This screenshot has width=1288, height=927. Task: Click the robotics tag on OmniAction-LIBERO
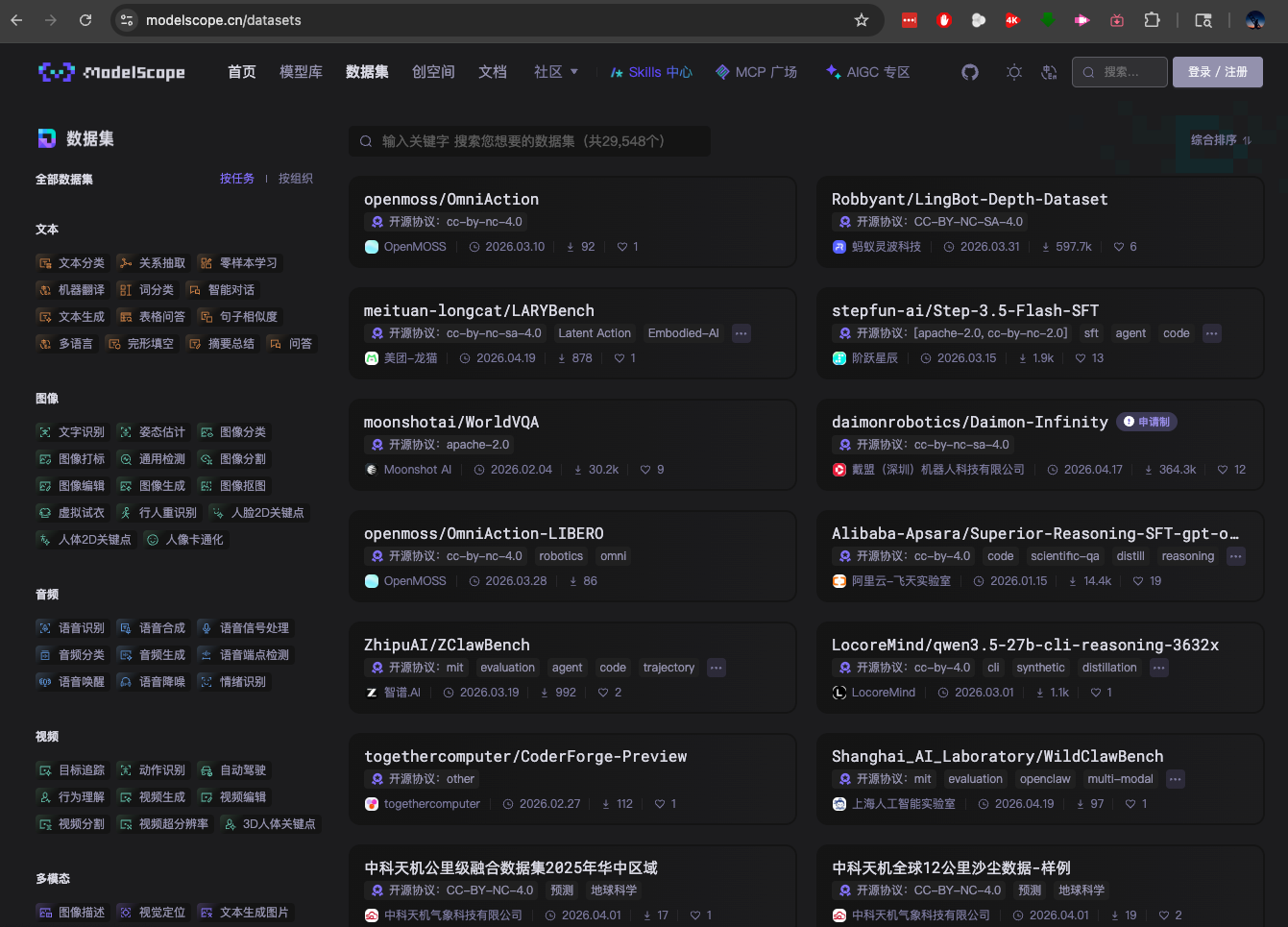[x=561, y=556]
